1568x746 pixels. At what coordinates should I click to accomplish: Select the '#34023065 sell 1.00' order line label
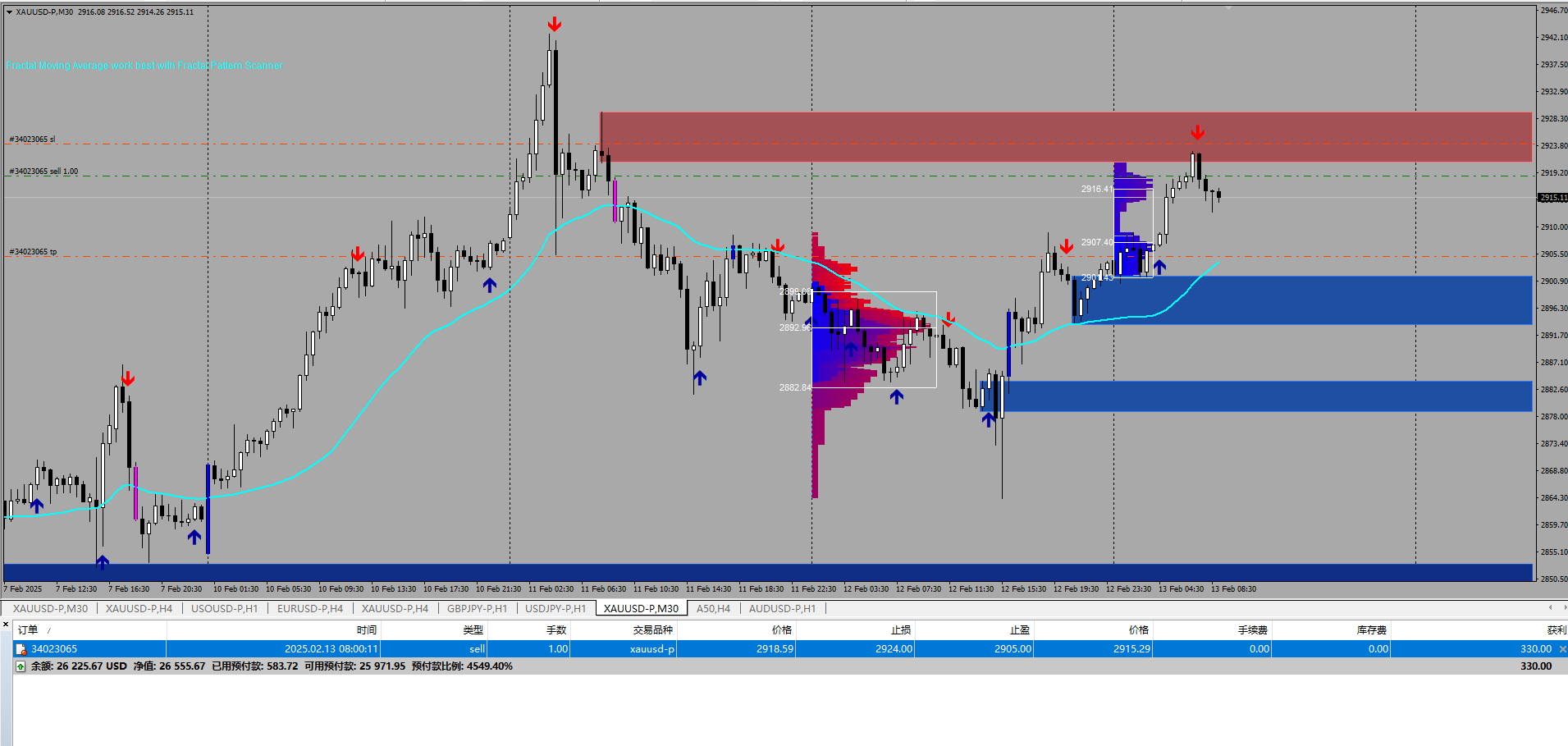(43, 172)
